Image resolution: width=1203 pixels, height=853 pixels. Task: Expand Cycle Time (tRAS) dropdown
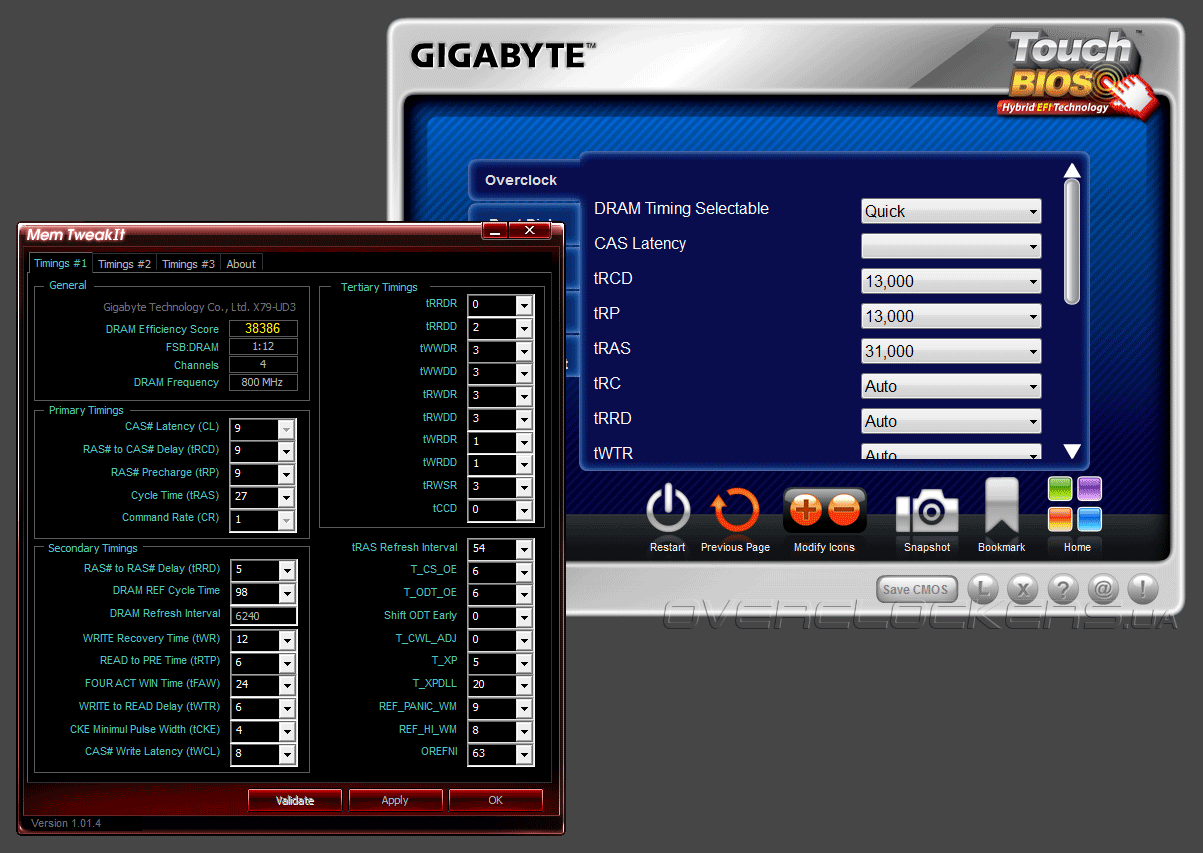tap(287, 497)
